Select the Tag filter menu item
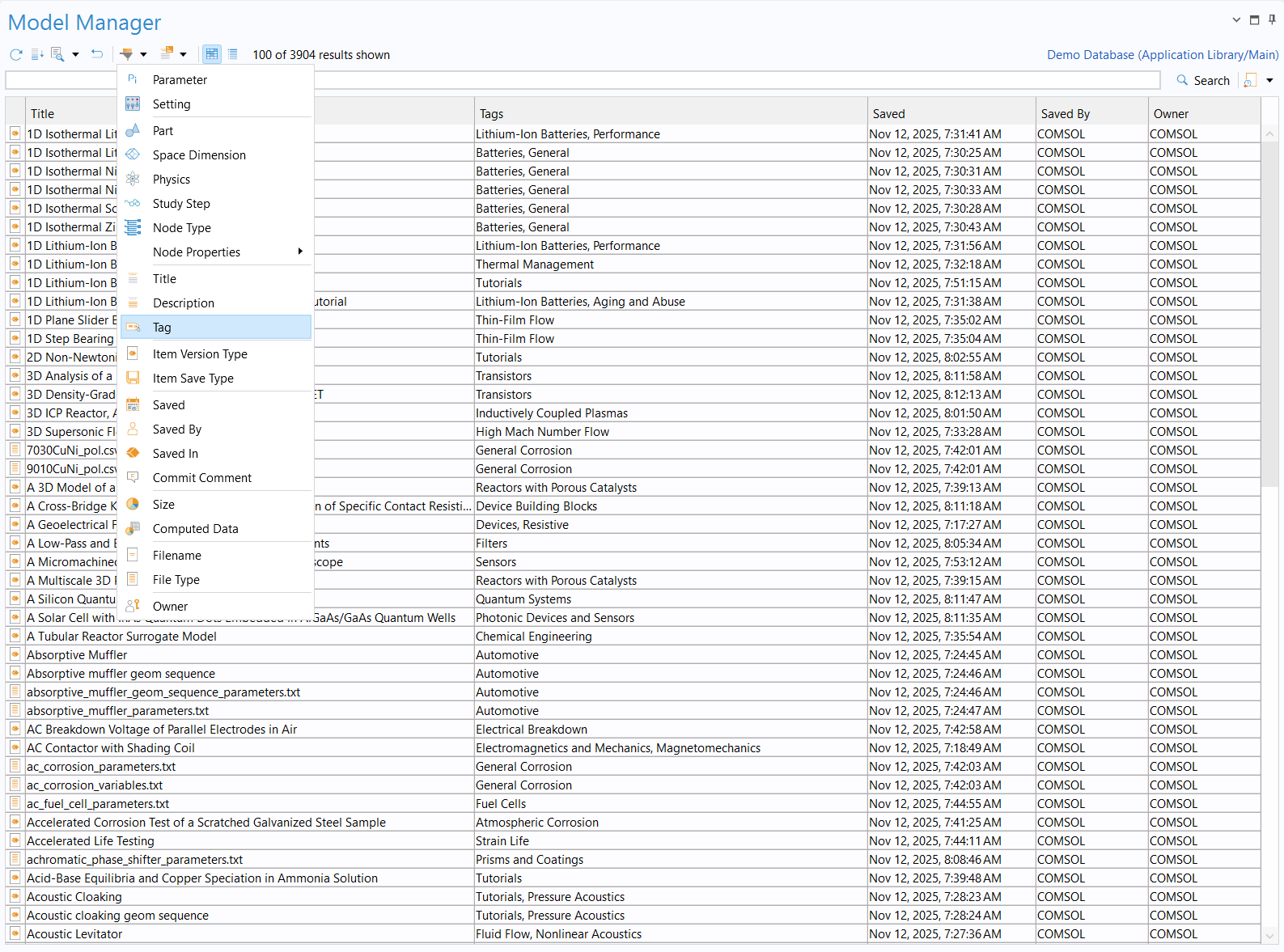Image resolution: width=1284 pixels, height=952 pixels. pyautogui.click(x=216, y=328)
